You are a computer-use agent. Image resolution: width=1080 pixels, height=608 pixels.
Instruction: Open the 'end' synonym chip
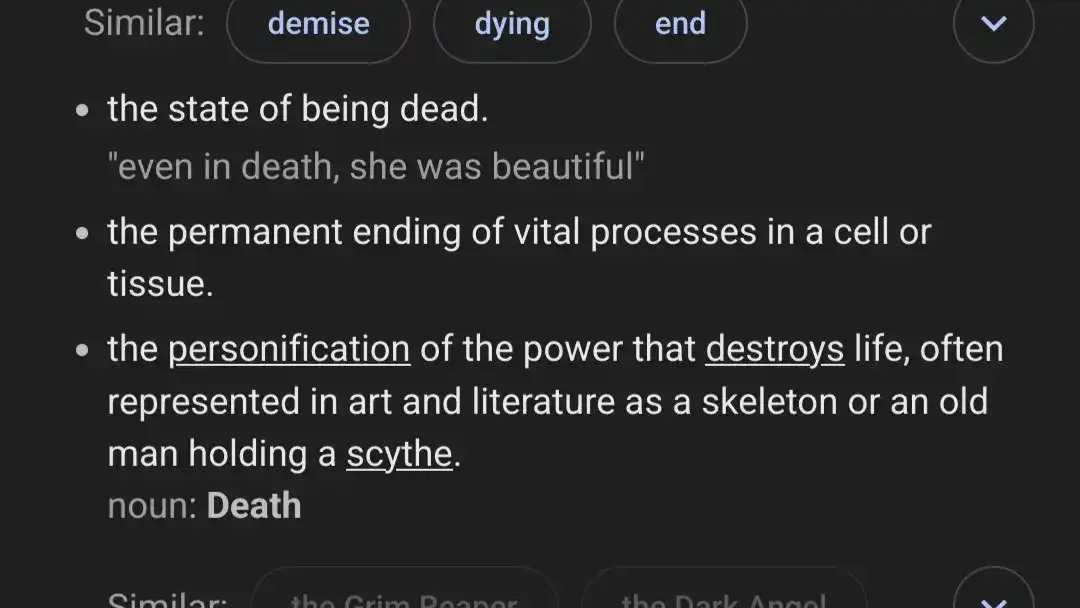click(680, 24)
